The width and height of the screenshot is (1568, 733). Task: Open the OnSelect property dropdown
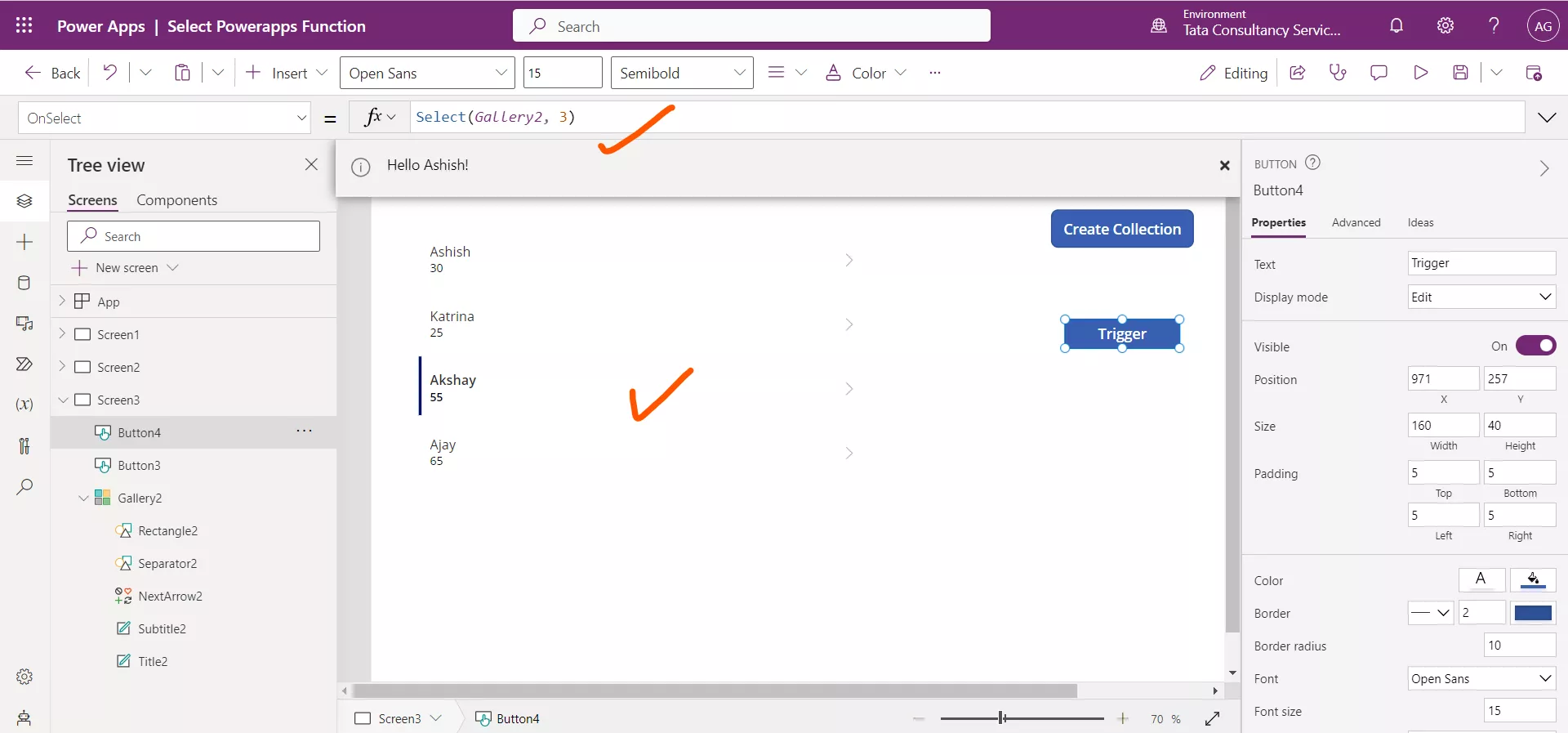(164, 118)
